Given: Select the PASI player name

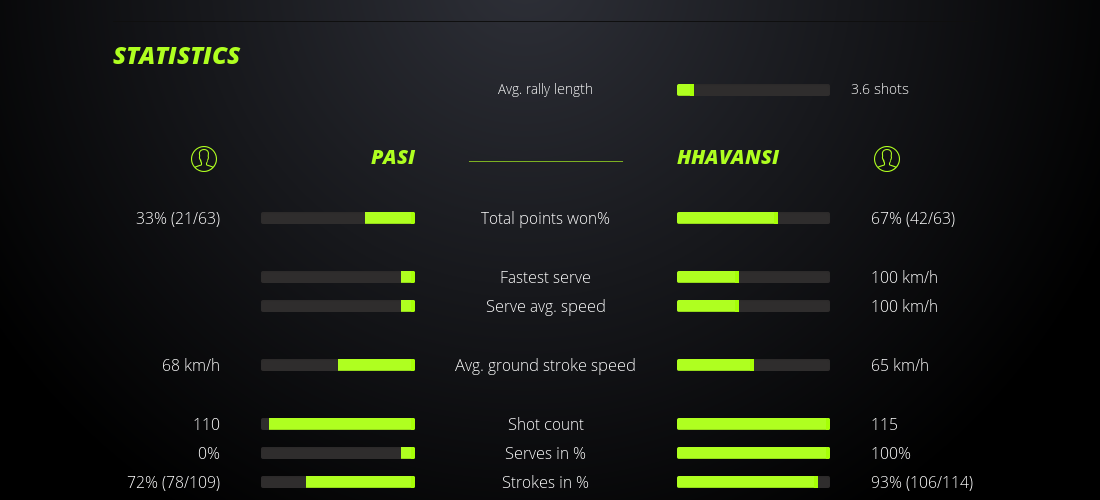Looking at the screenshot, I should point(393,157).
